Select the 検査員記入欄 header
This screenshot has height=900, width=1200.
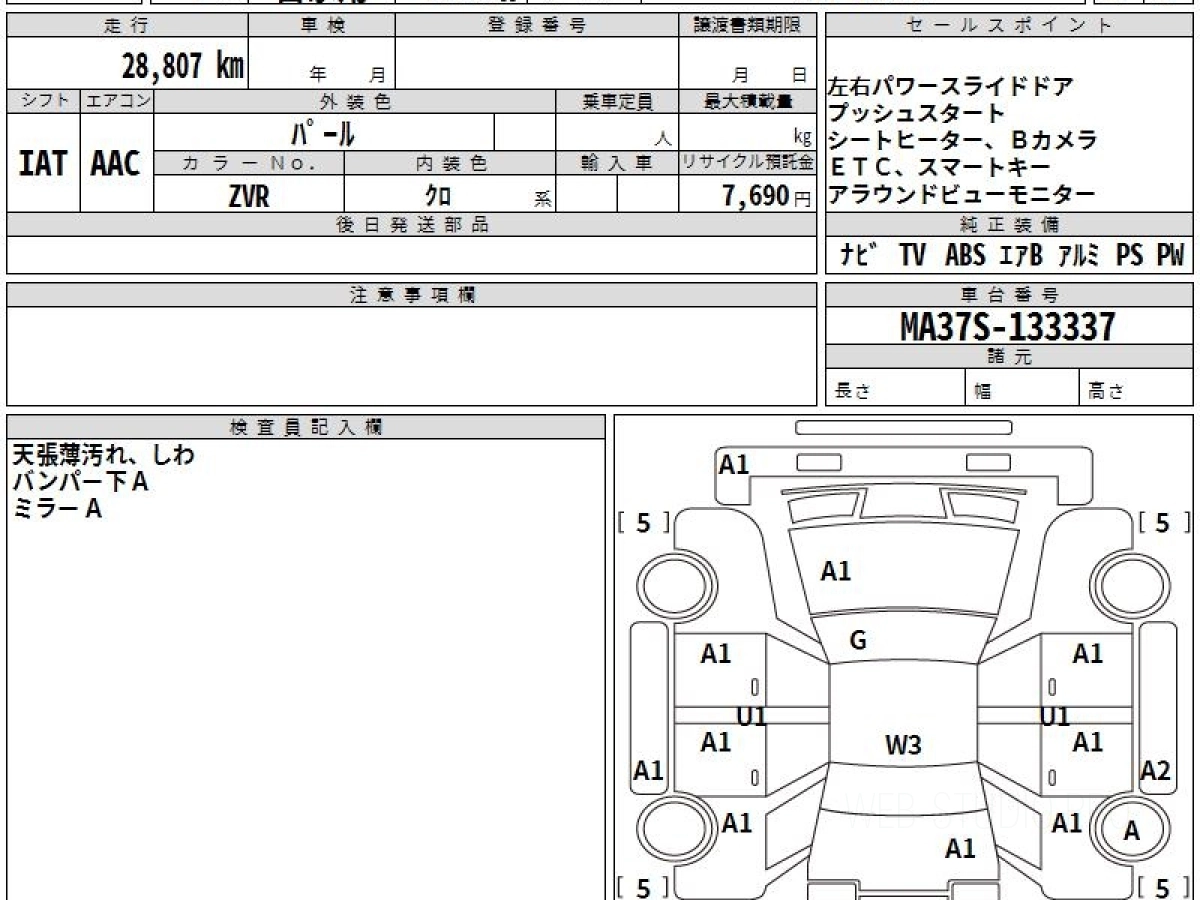[306, 427]
